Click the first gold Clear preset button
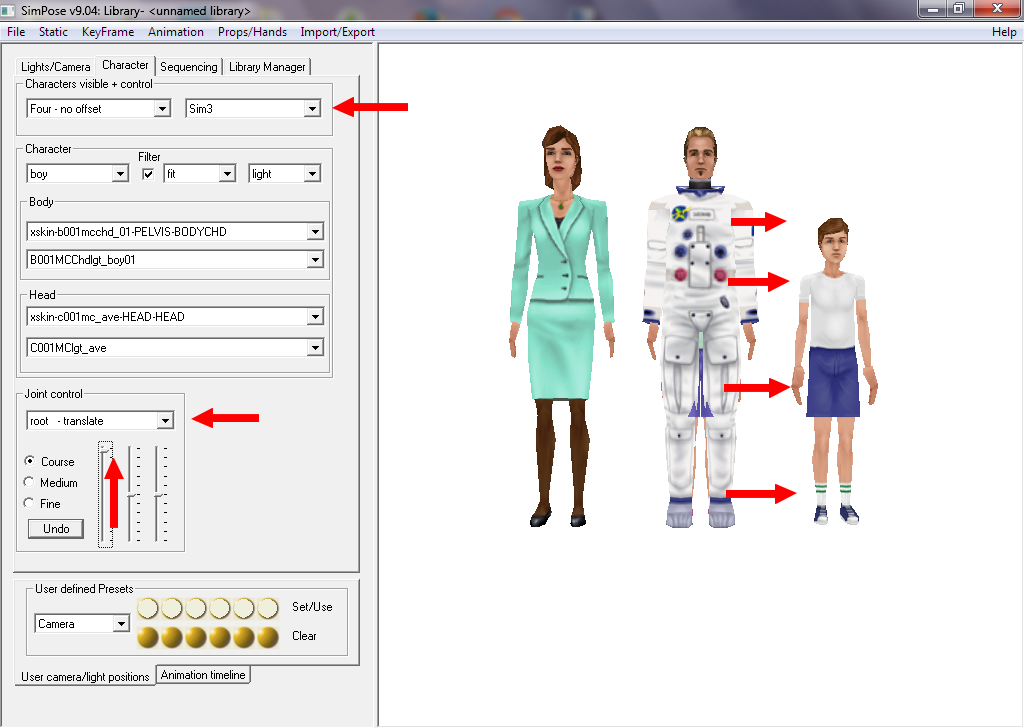 click(x=148, y=637)
